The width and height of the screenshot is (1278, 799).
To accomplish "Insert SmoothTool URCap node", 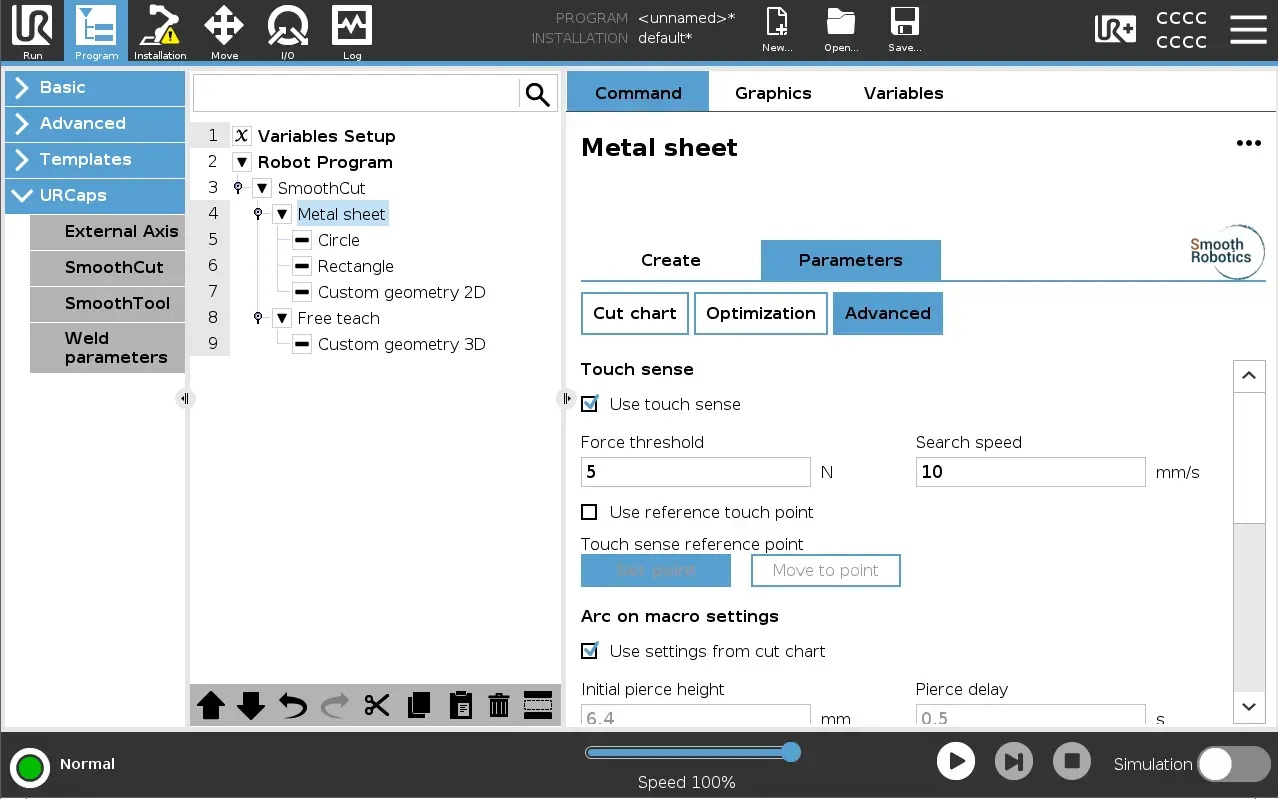I will pyautogui.click(x=108, y=303).
